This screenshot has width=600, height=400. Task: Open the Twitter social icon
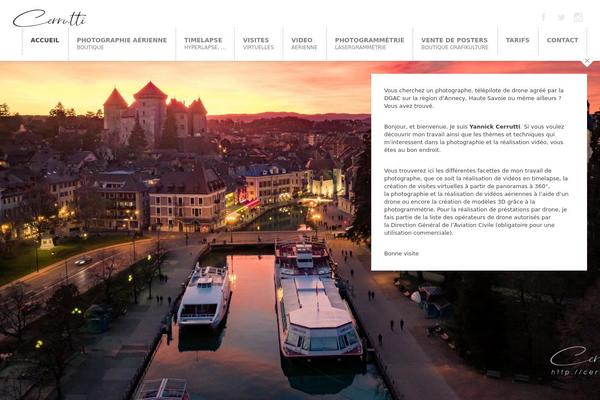[x=561, y=17]
